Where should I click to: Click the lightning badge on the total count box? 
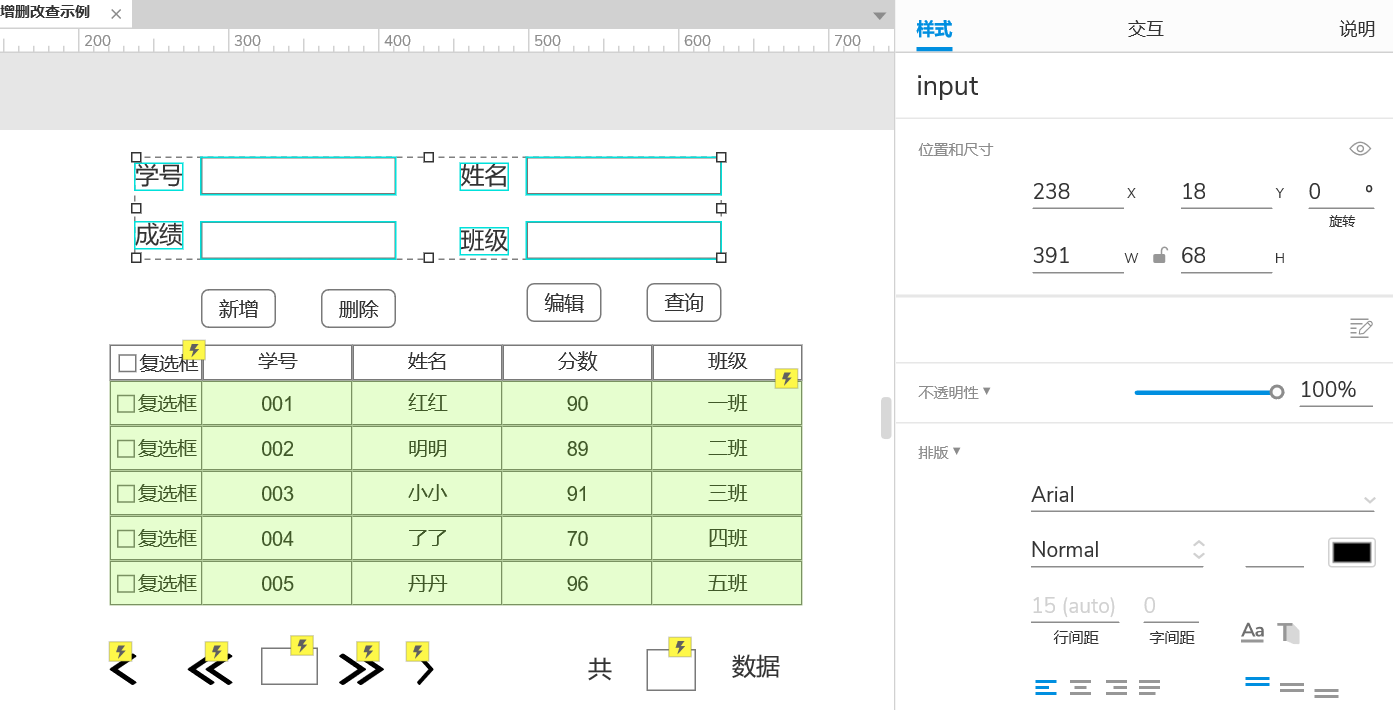[x=681, y=647]
